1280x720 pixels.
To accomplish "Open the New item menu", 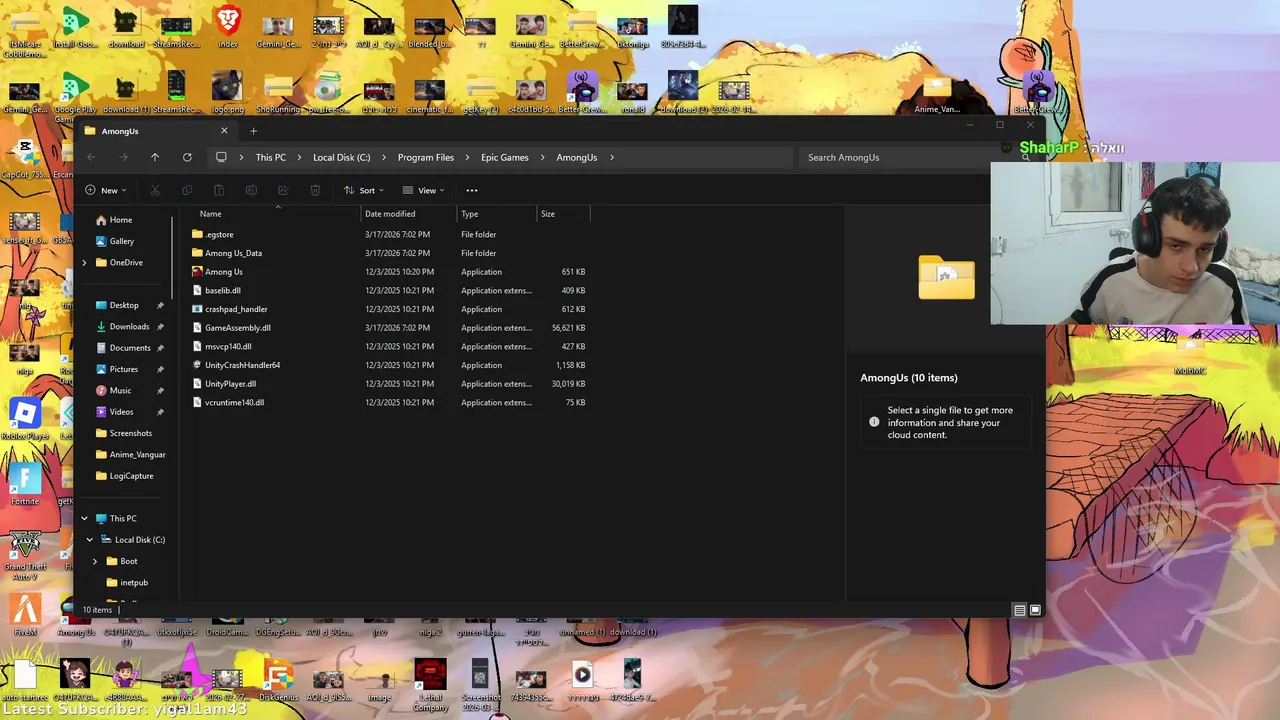I will (x=105, y=190).
